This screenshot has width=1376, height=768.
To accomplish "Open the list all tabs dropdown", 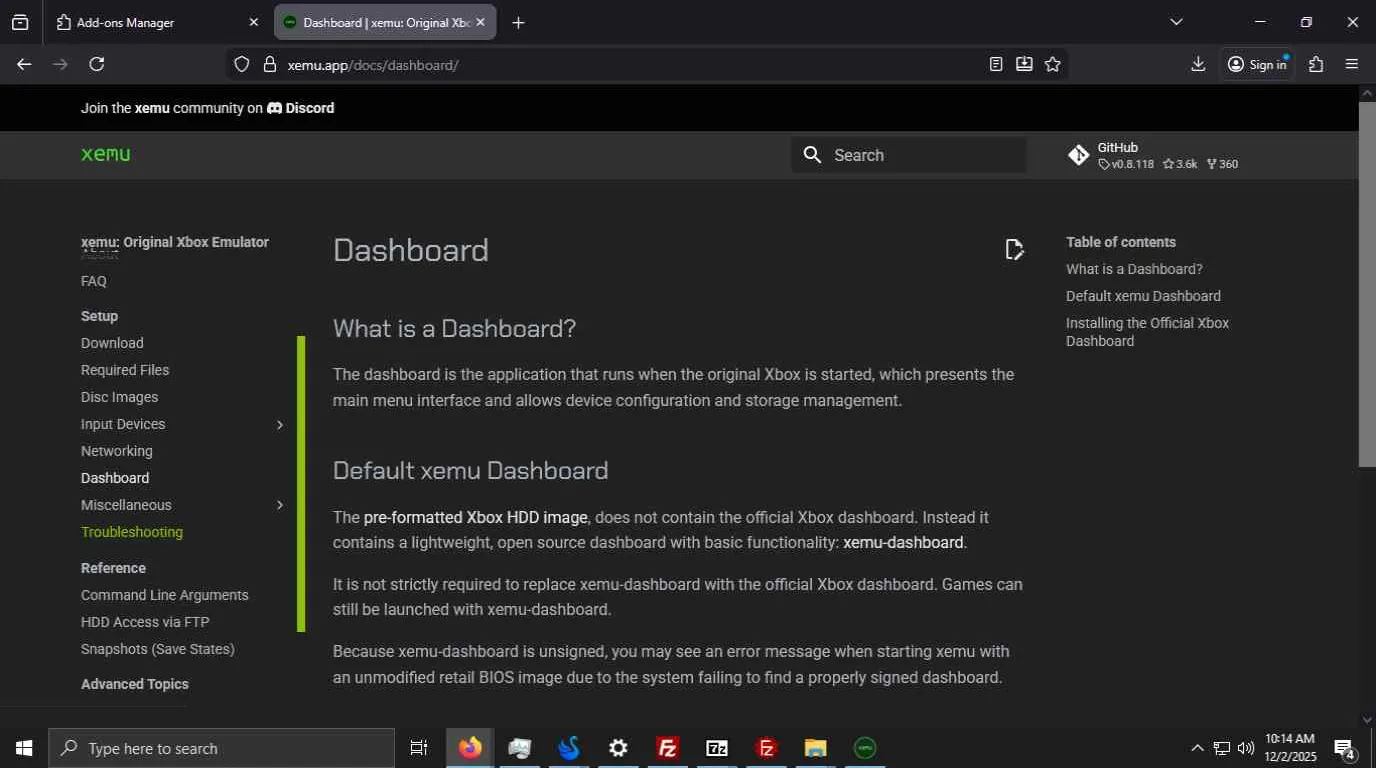I will [x=1176, y=22].
